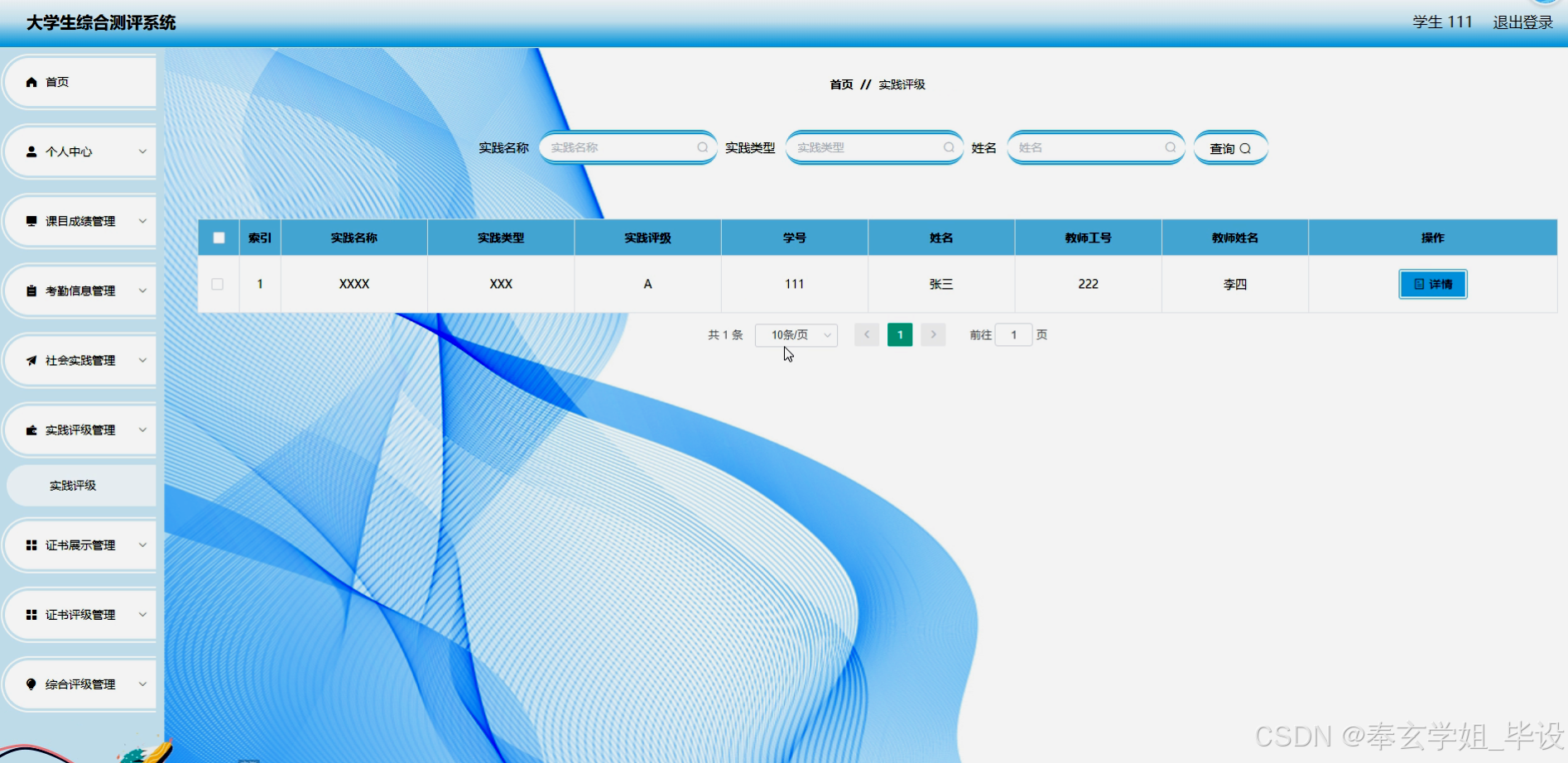
Task: Click search icon in 姓名 field
Action: pos(1171,147)
